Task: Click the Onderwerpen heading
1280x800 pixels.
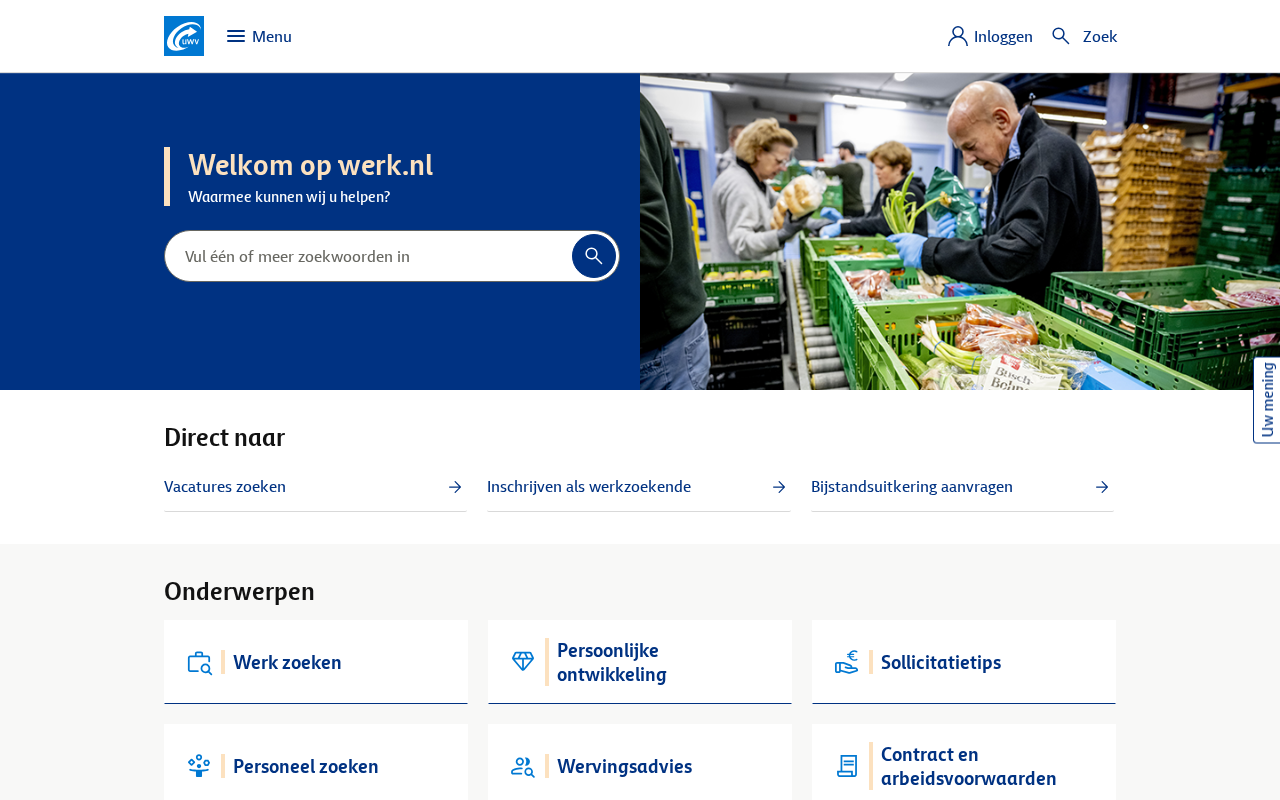Action: point(239,591)
